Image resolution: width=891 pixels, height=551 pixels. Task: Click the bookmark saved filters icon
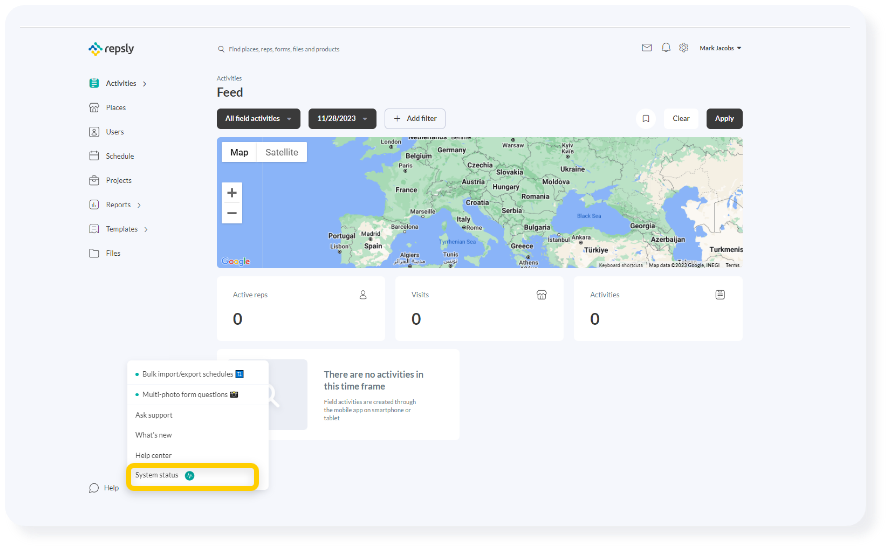[646, 118]
